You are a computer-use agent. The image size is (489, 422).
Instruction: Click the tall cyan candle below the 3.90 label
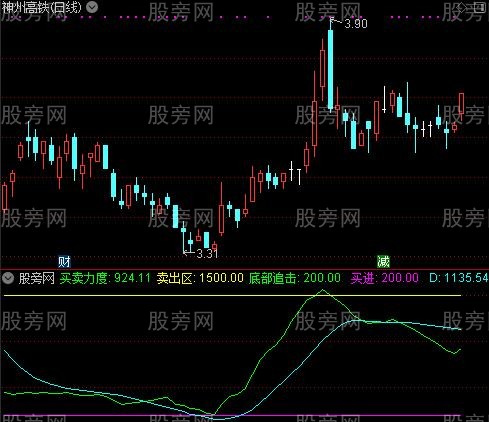pos(330,68)
